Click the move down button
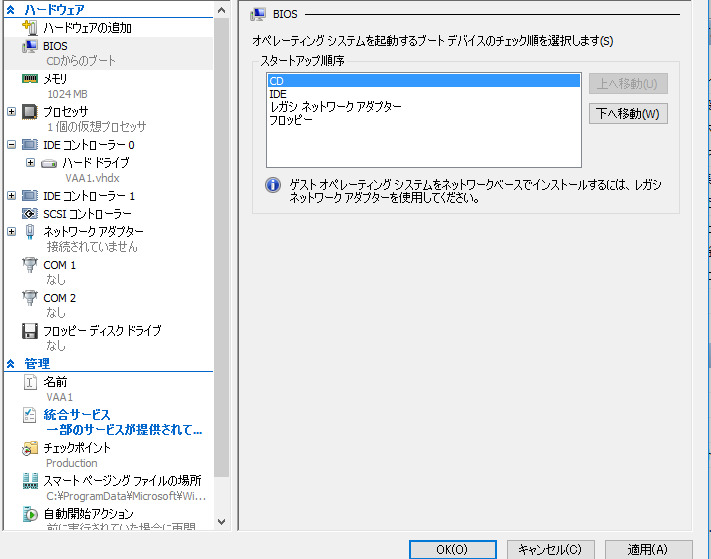Image resolution: width=711 pixels, height=559 pixels. [627, 113]
